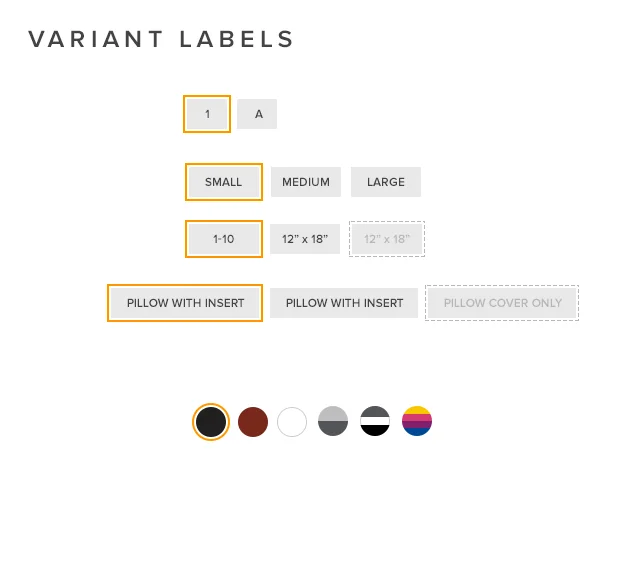This screenshot has width=636, height=580.
Task: Click the PILLOW COVER ONLY option
Action: pyautogui.click(x=502, y=303)
